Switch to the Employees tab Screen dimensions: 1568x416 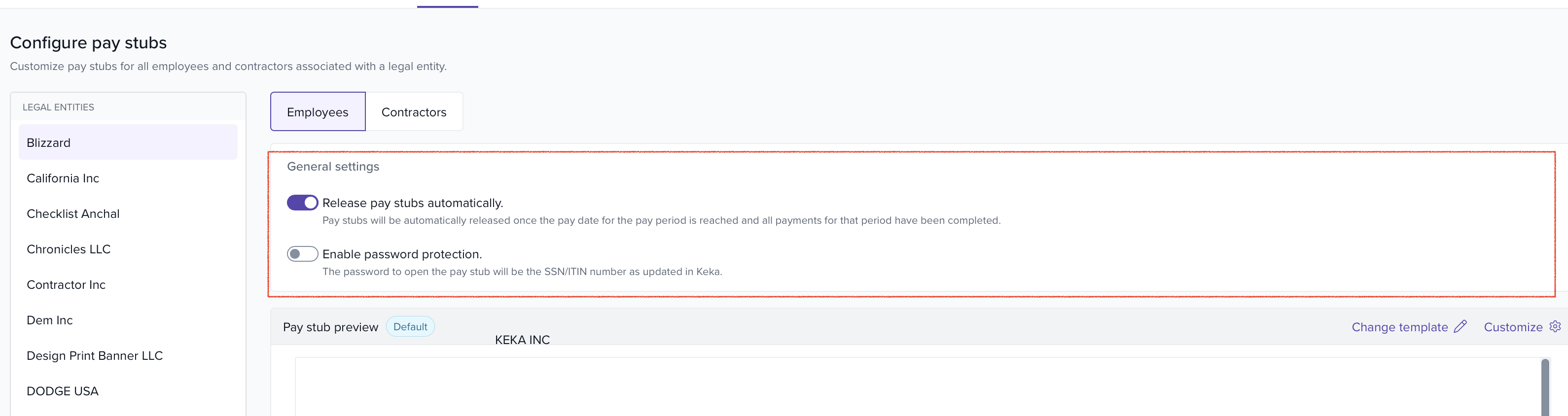[x=318, y=112]
